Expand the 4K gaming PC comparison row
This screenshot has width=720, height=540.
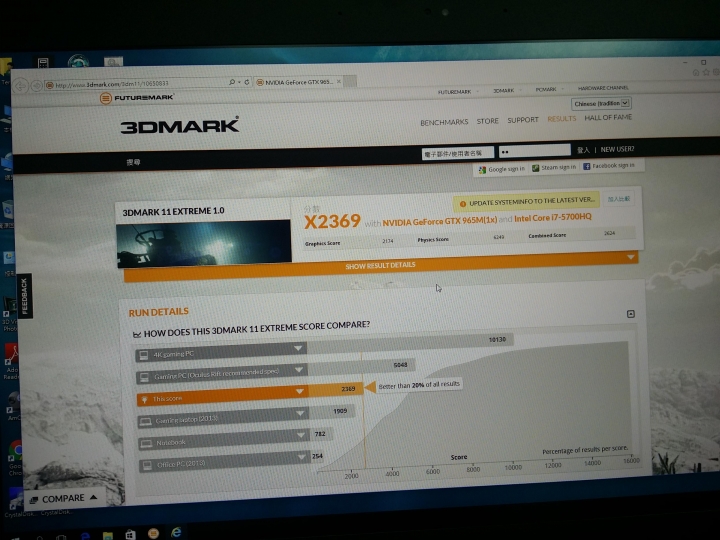tap(220, 352)
